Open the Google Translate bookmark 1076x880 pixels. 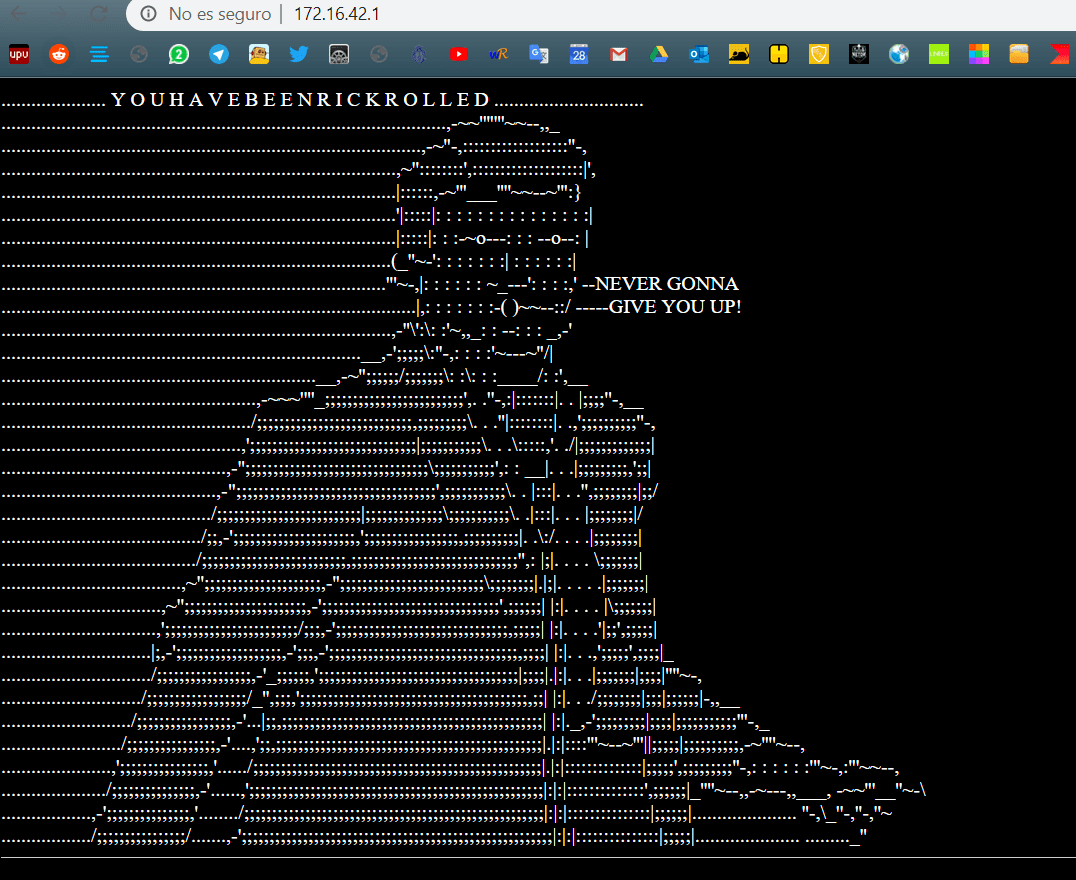(539, 54)
